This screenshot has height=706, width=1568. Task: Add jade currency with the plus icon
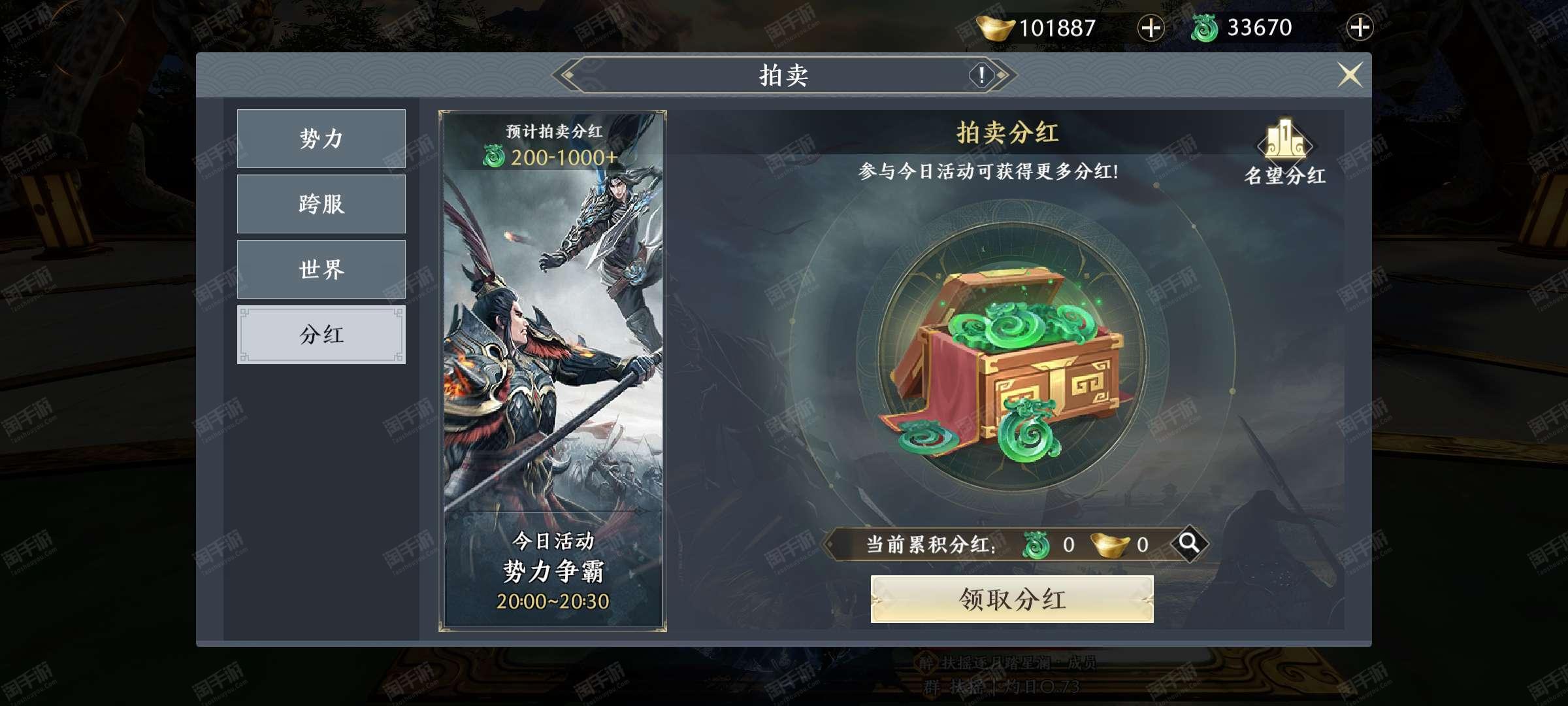[1360, 27]
